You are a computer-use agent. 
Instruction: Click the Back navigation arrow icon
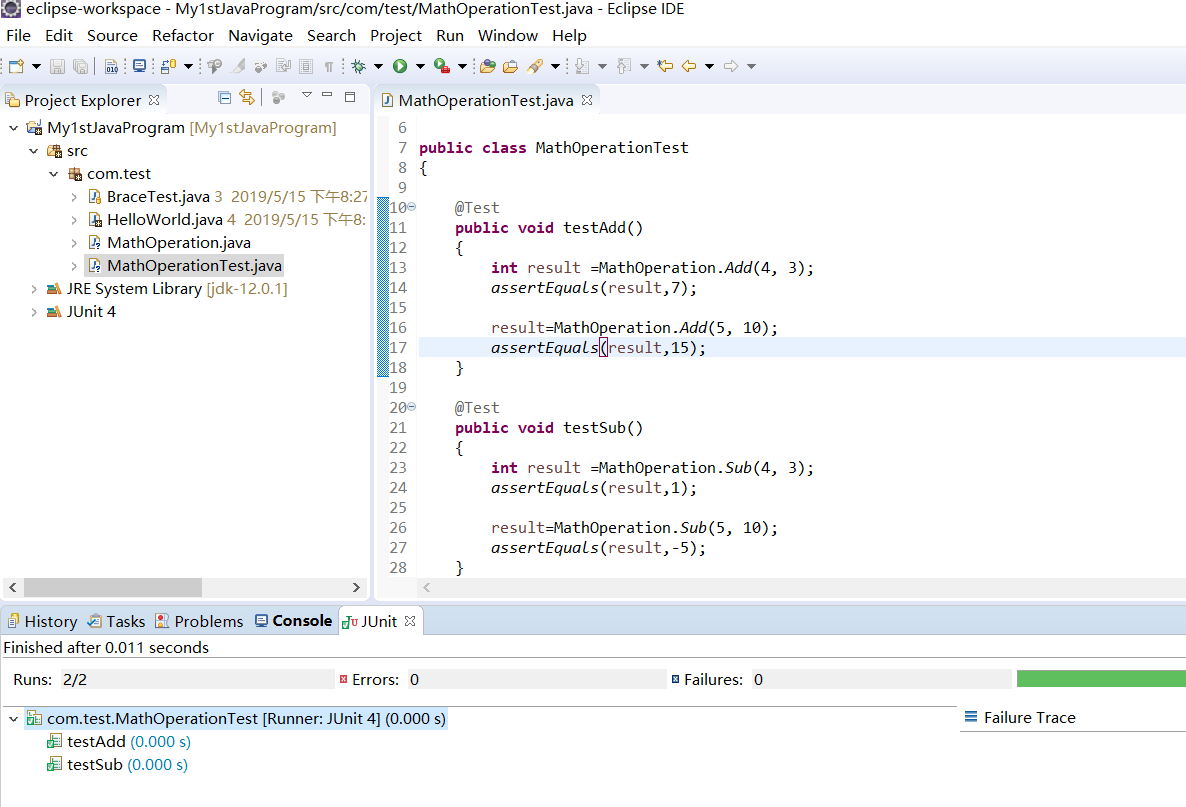click(689, 67)
